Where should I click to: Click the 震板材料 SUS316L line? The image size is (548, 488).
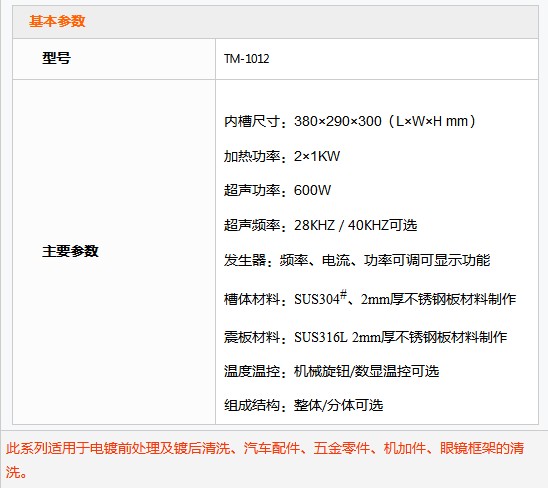tap(365, 337)
